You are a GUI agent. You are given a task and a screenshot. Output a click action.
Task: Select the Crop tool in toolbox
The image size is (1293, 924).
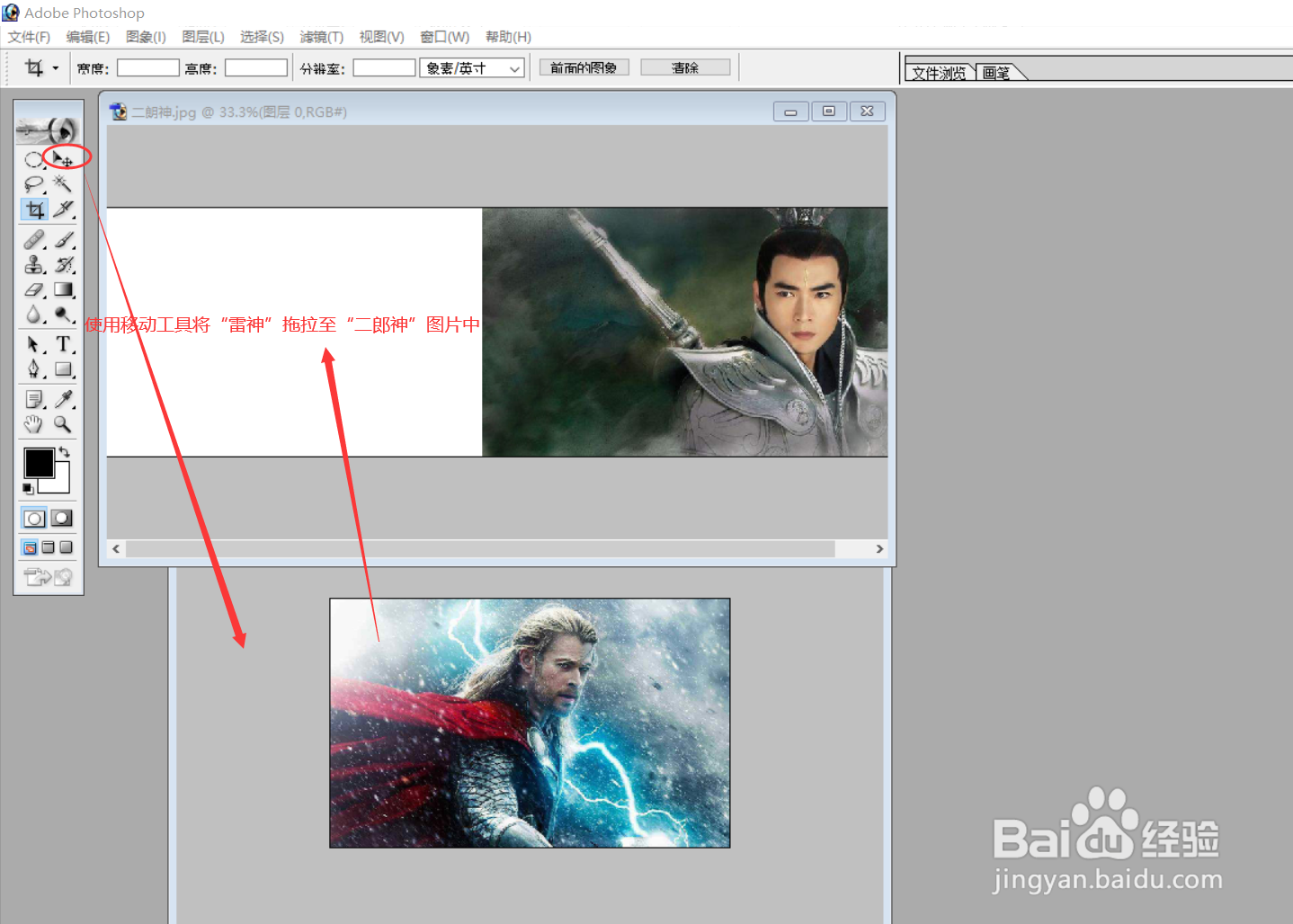pos(34,209)
